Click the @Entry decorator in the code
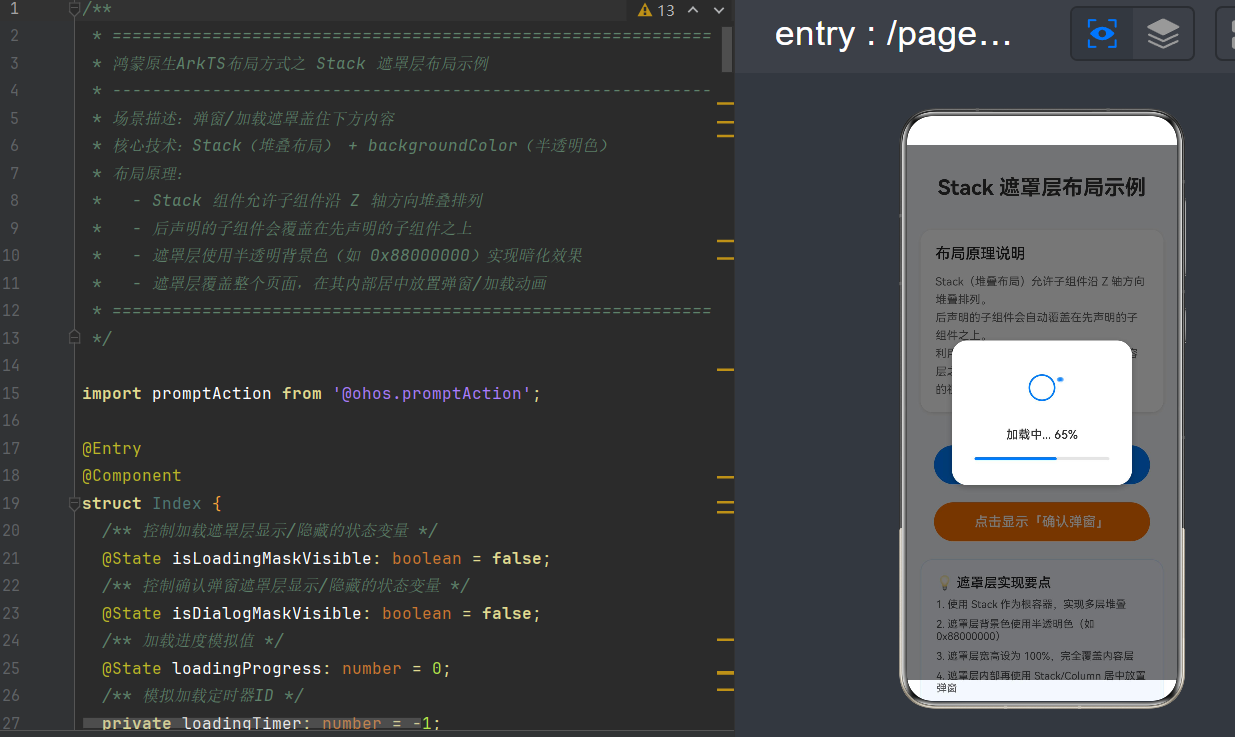 (111, 448)
